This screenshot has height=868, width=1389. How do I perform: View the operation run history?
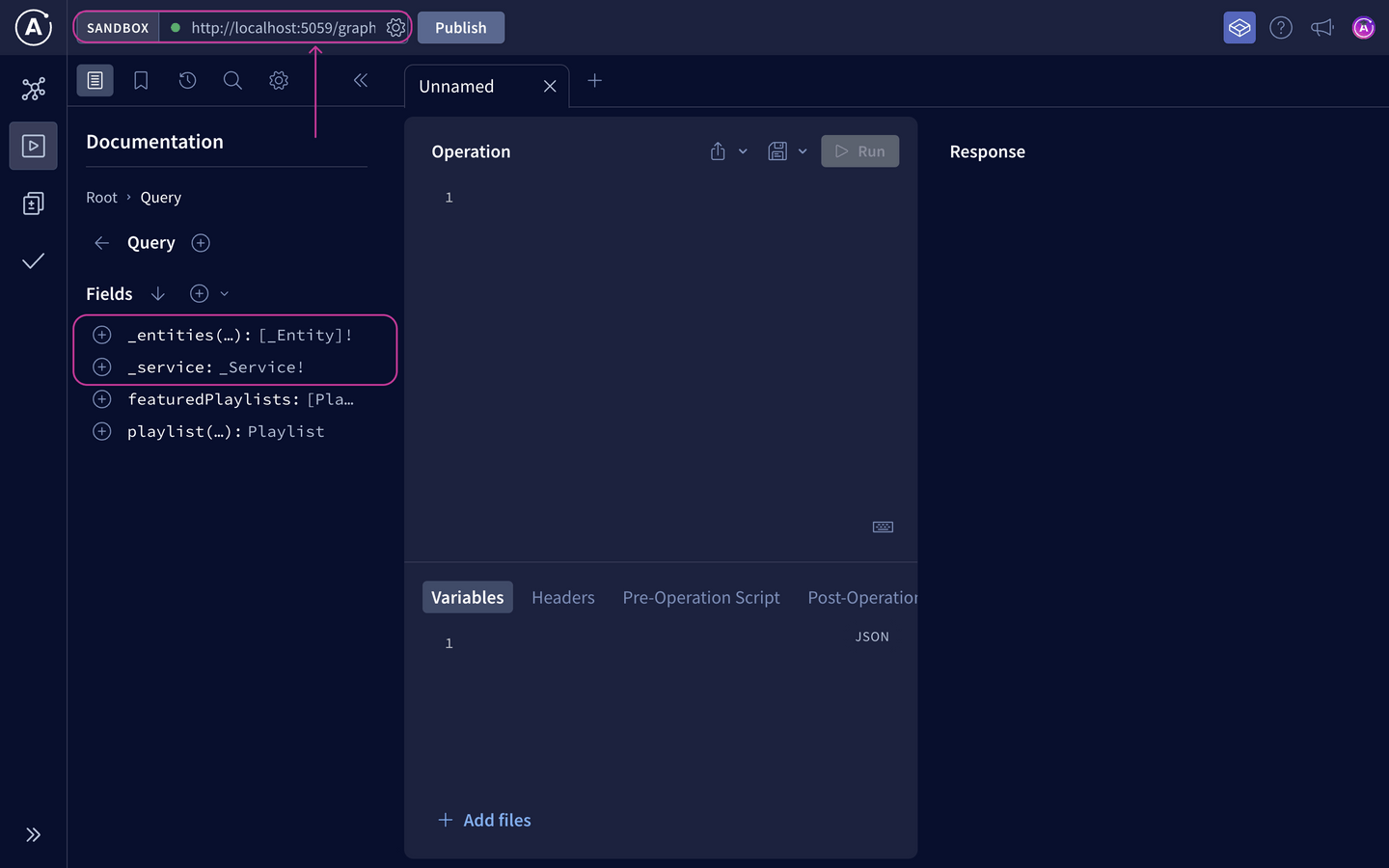(187, 80)
